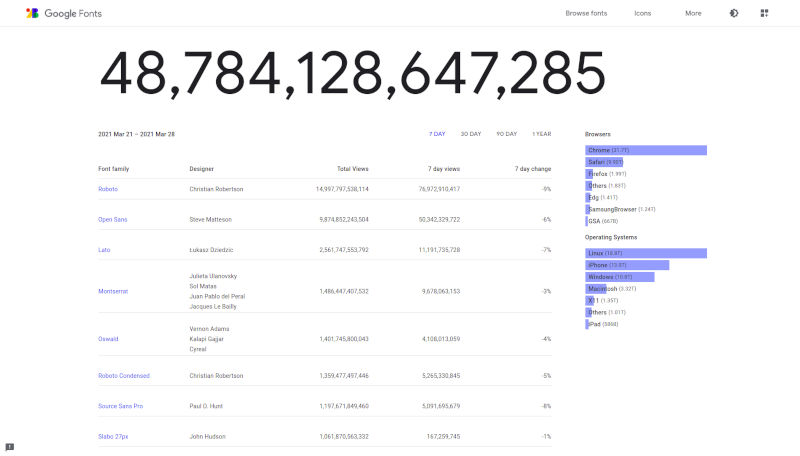800x456 pixels.
Task: Click the Google Fonts logo
Action: tap(64, 13)
